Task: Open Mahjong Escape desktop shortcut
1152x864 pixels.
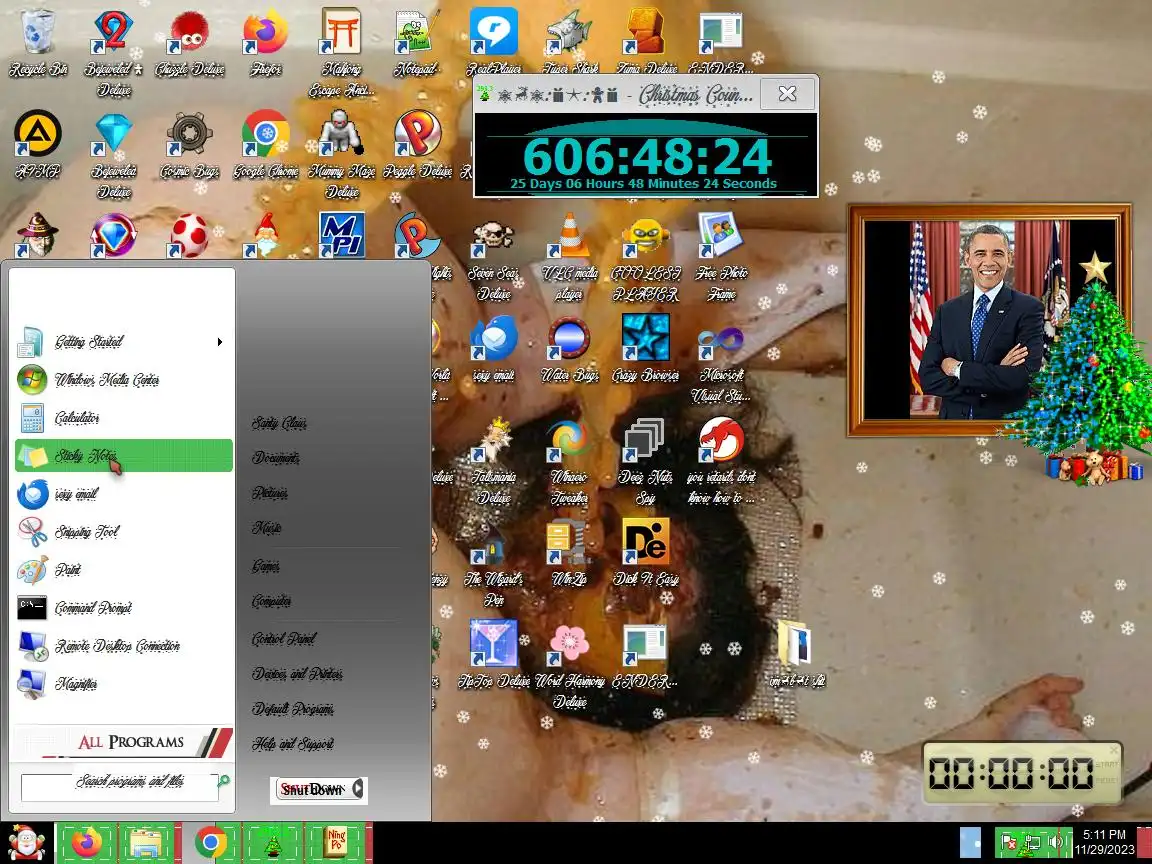Action: 341,51
